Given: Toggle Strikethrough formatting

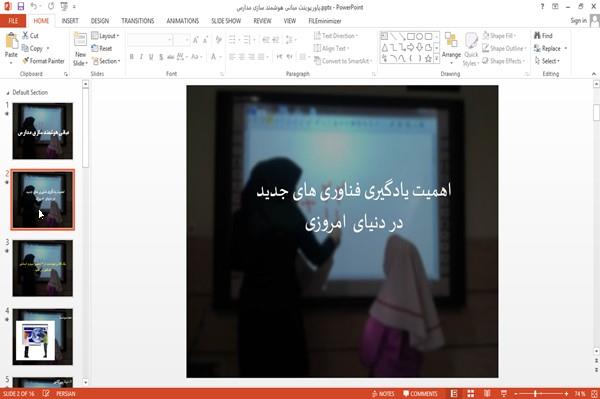Looking at the screenshot, I should coord(171,57).
